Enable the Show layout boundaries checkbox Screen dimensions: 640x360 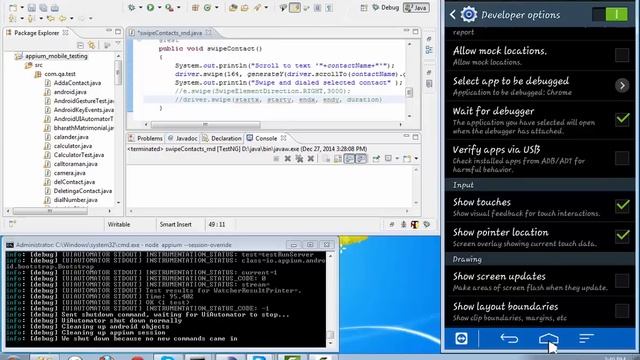(622, 311)
